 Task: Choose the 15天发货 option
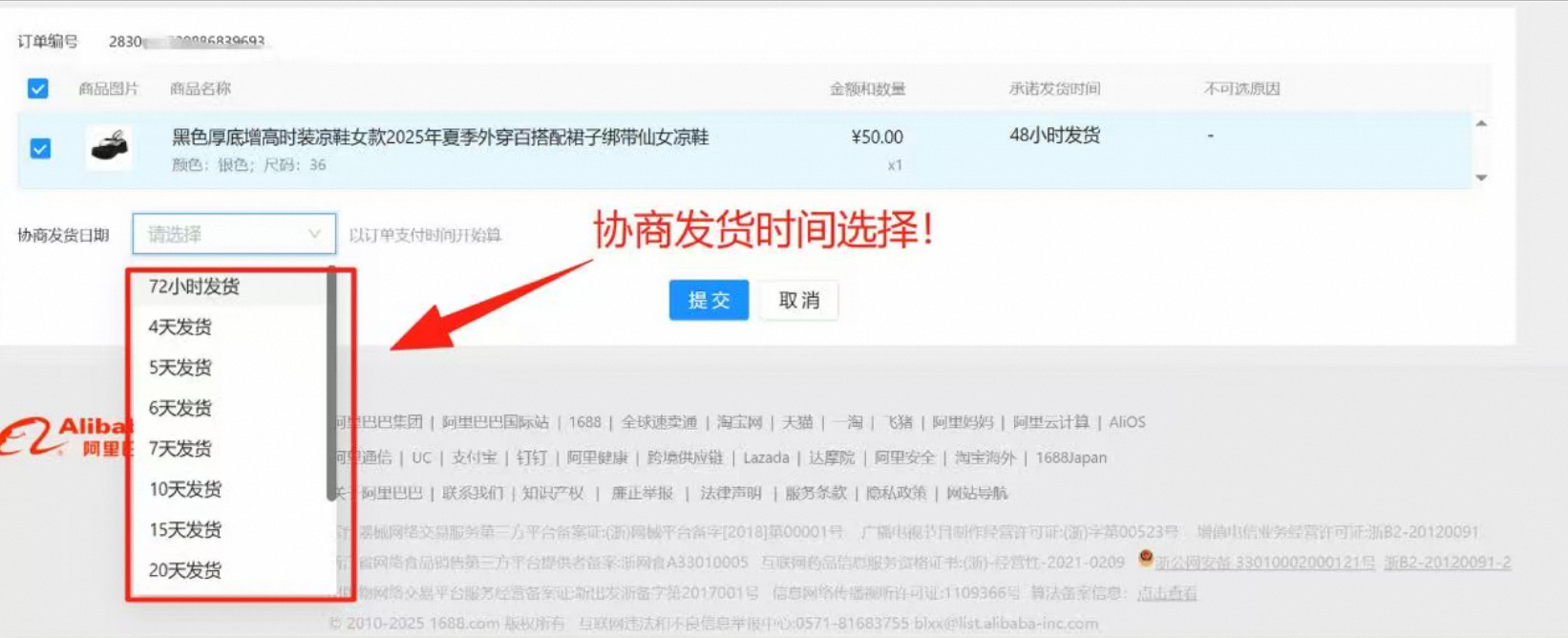(184, 530)
